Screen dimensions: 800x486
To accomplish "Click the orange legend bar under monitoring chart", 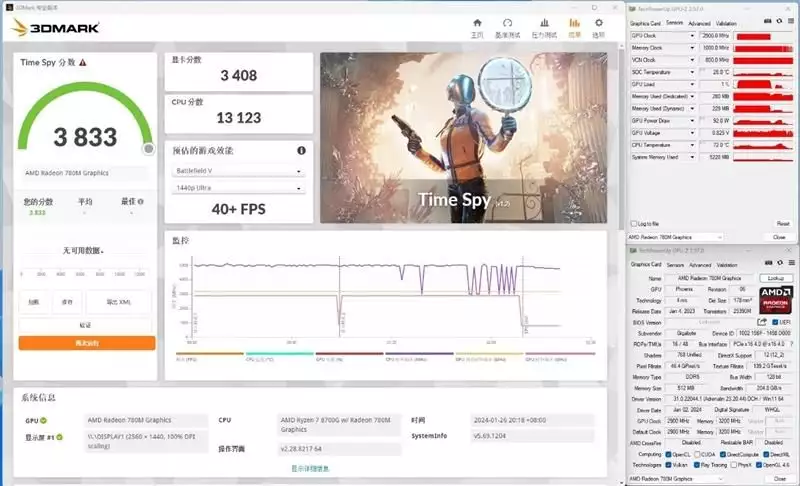I will click(x=210, y=353).
